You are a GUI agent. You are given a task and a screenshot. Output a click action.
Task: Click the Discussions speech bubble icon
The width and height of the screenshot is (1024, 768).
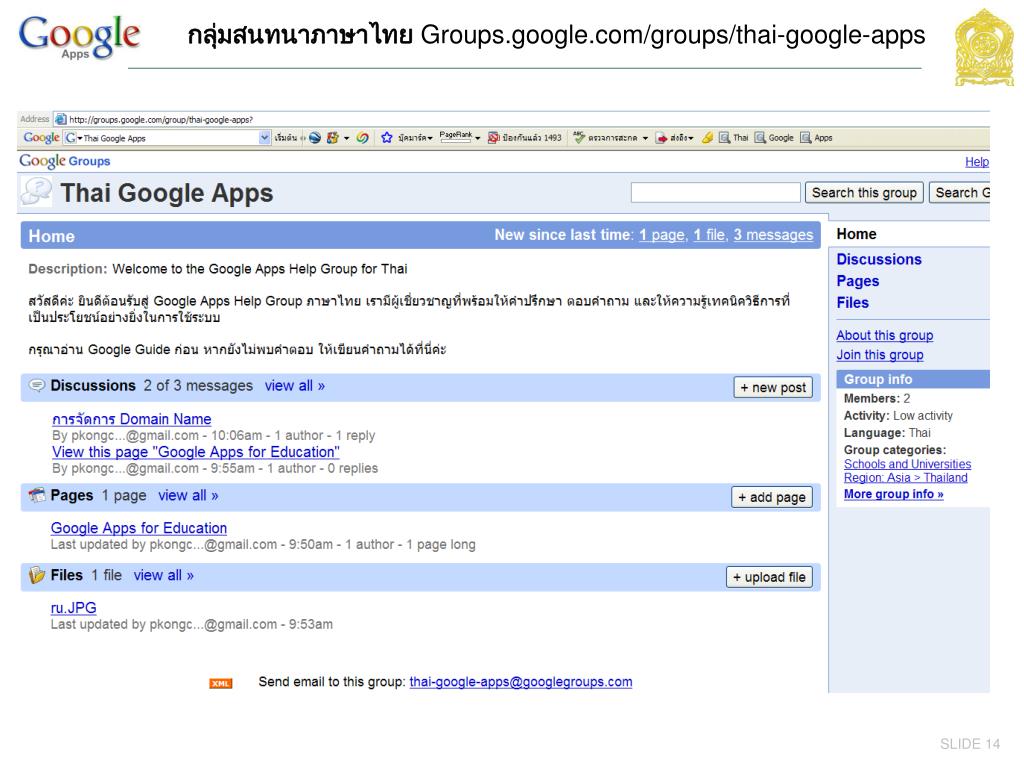point(37,385)
